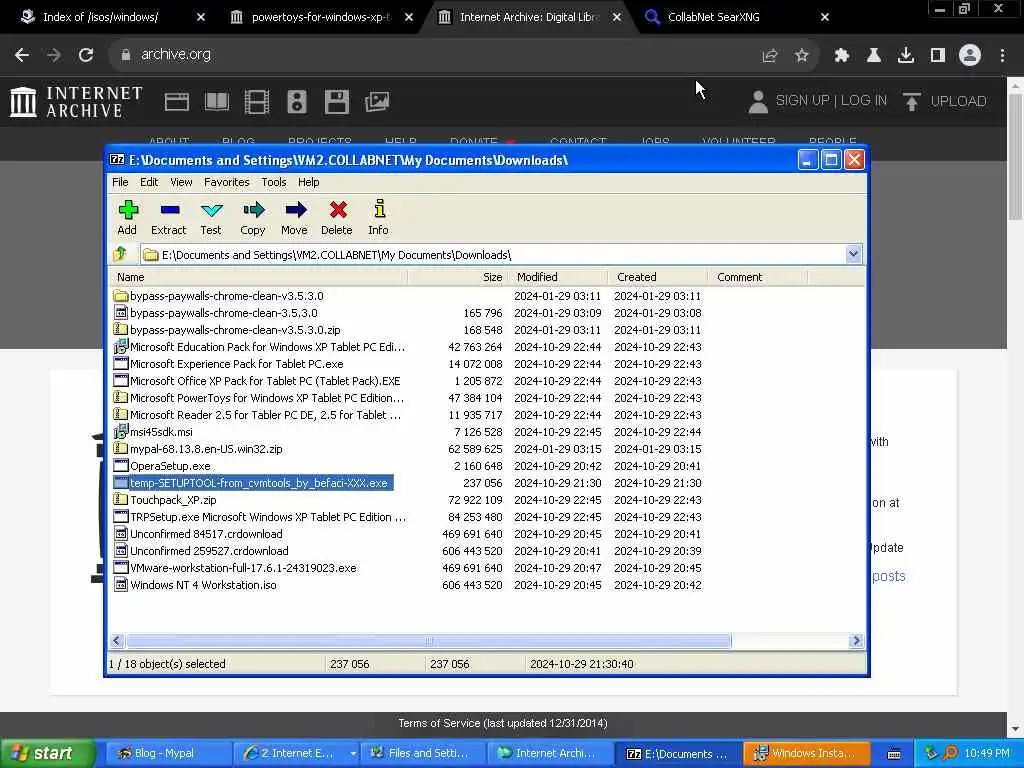1024x768 pixels.
Task: Expand the Internet Explorer taskbar group arrow
Action: pyautogui.click(x=353, y=753)
